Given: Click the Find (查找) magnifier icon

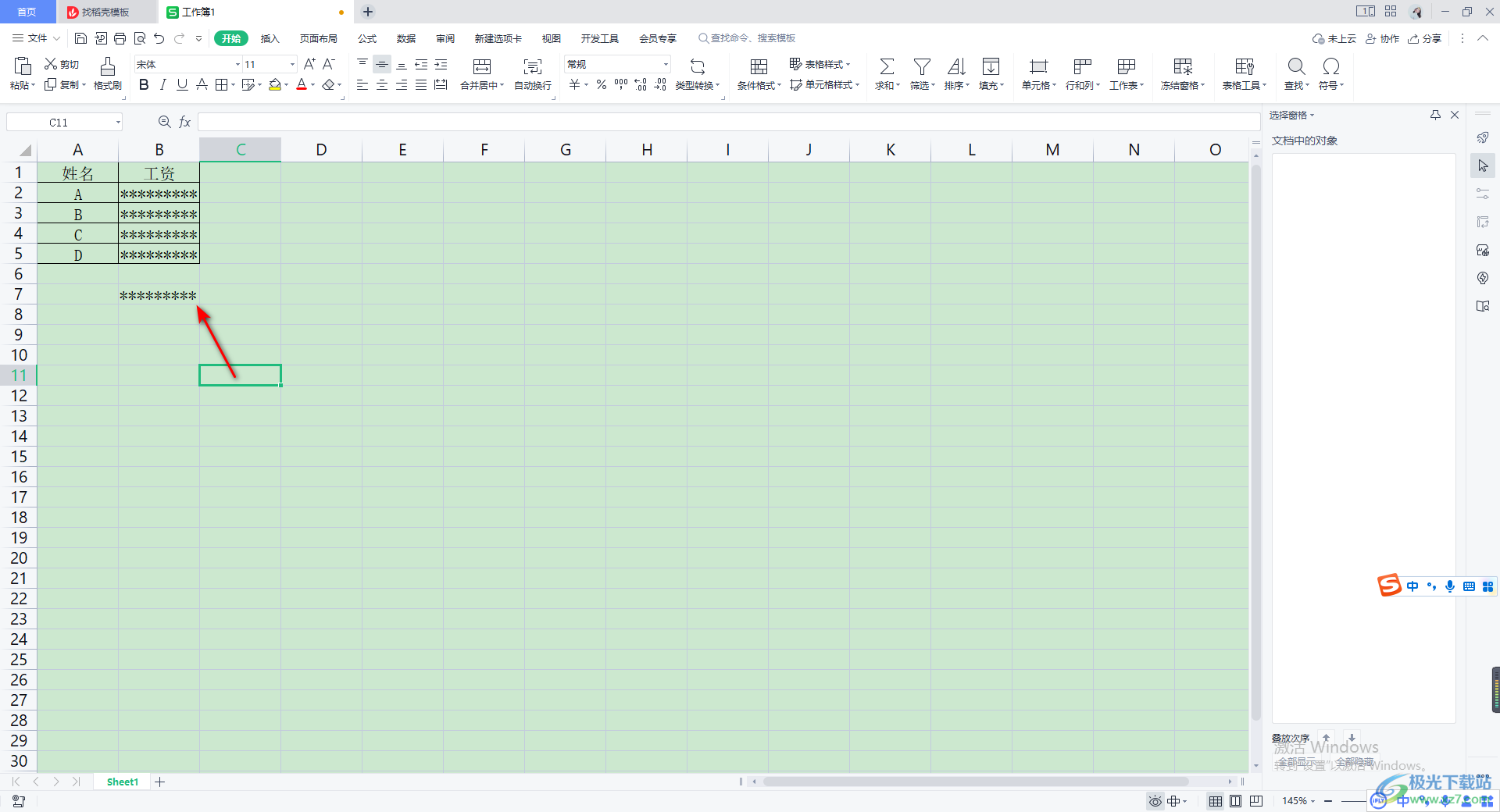Looking at the screenshot, I should (x=1296, y=66).
